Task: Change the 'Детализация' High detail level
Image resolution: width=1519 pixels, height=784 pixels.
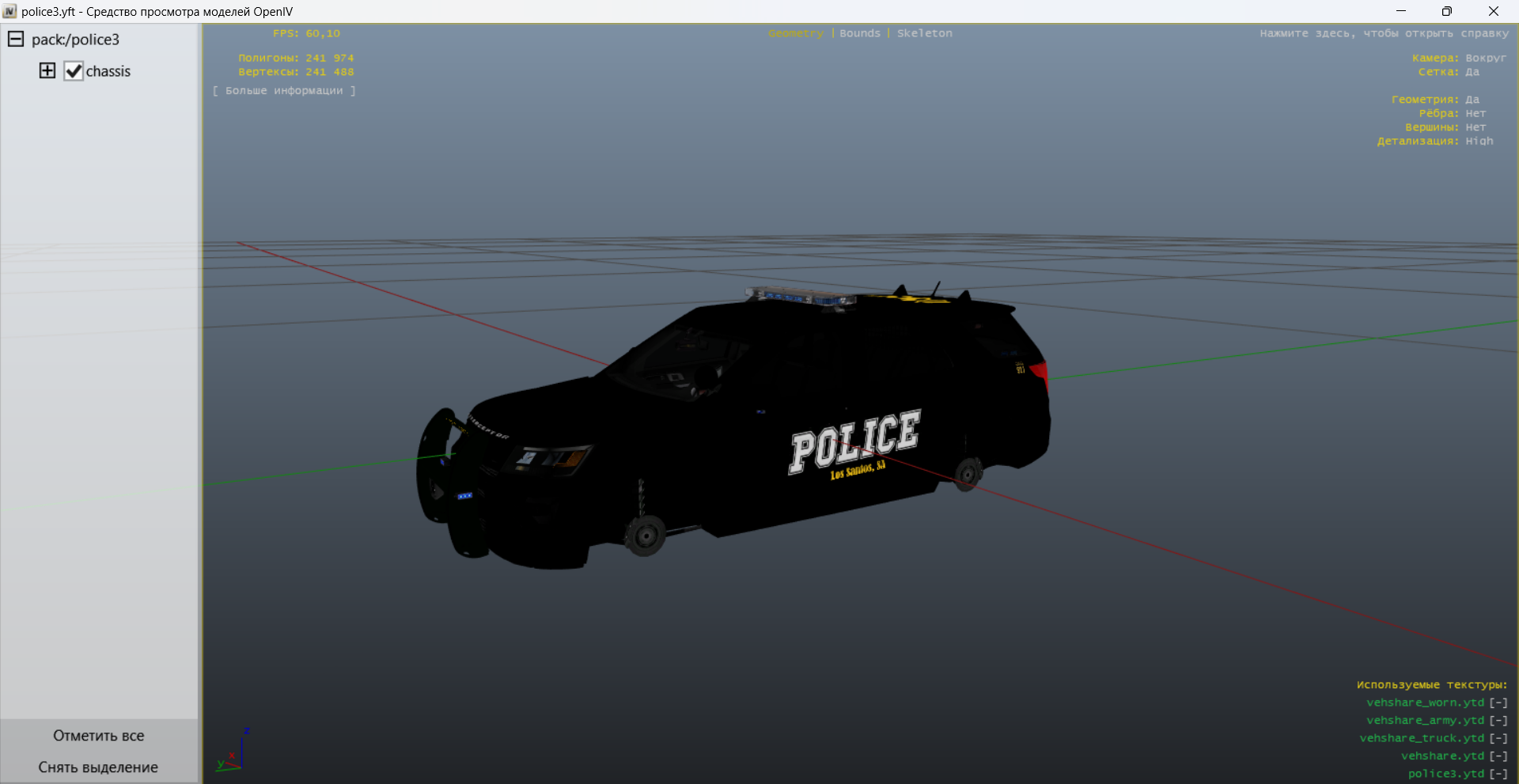Action: click(1479, 141)
